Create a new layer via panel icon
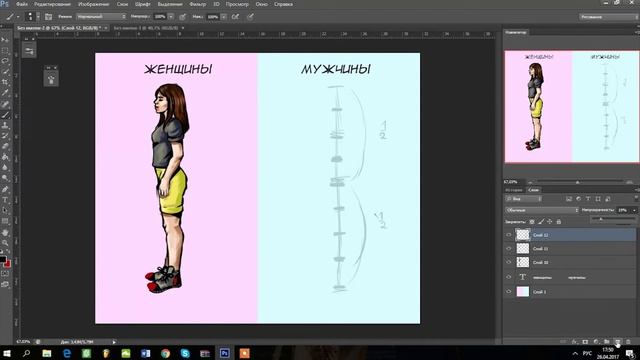 click(x=618, y=341)
